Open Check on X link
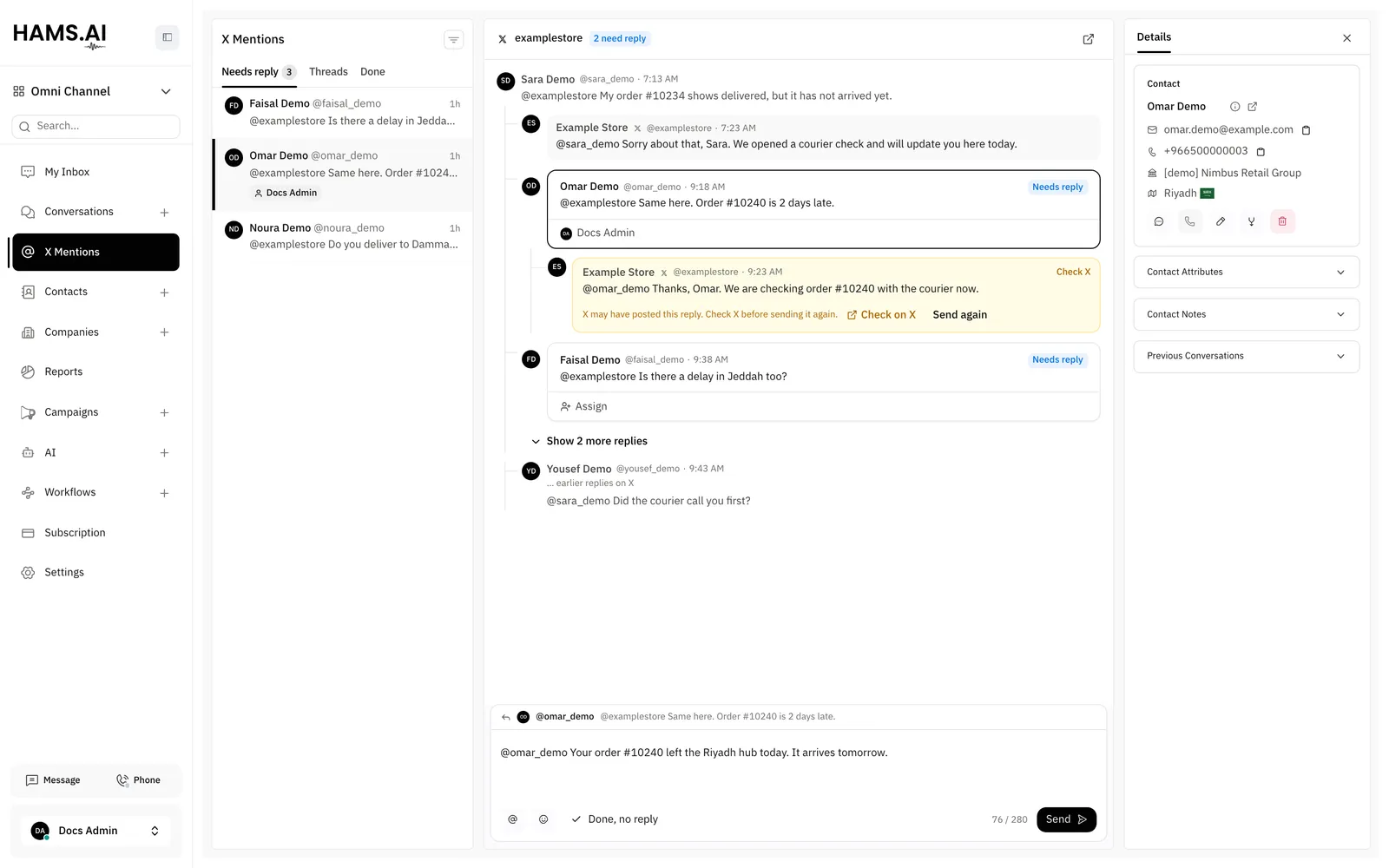The height and width of the screenshot is (868, 1389). coord(881,315)
